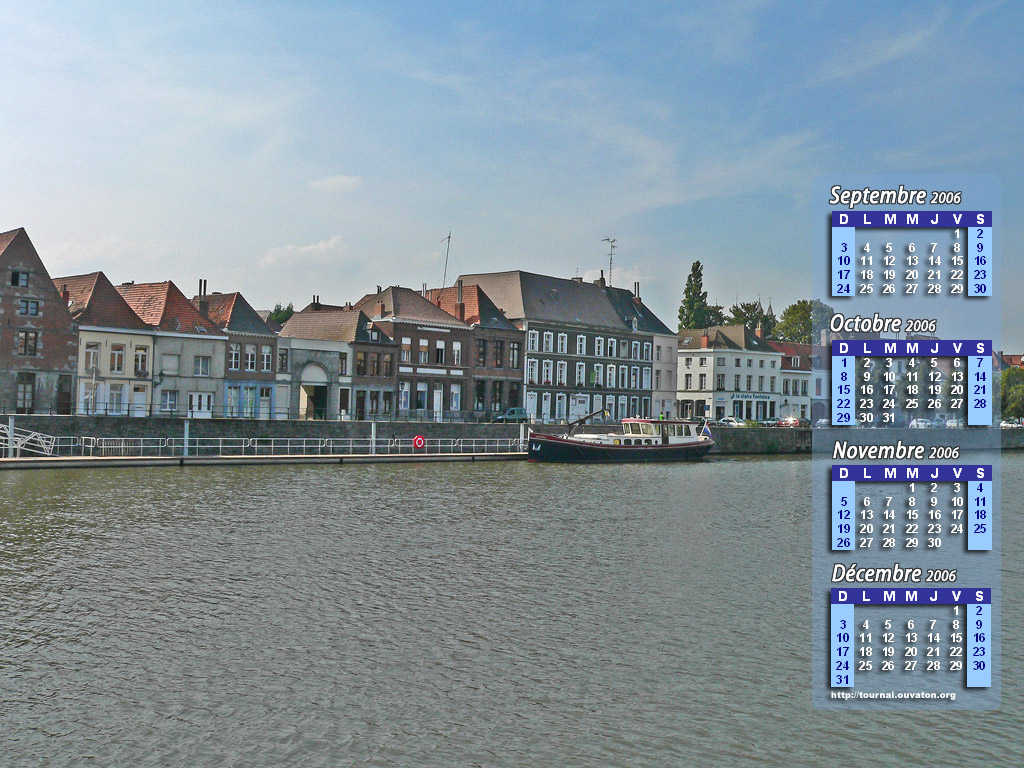Click Sunday 31 in the Décembre calendar
Screen dimensions: 1024x768
pyautogui.click(x=843, y=679)
